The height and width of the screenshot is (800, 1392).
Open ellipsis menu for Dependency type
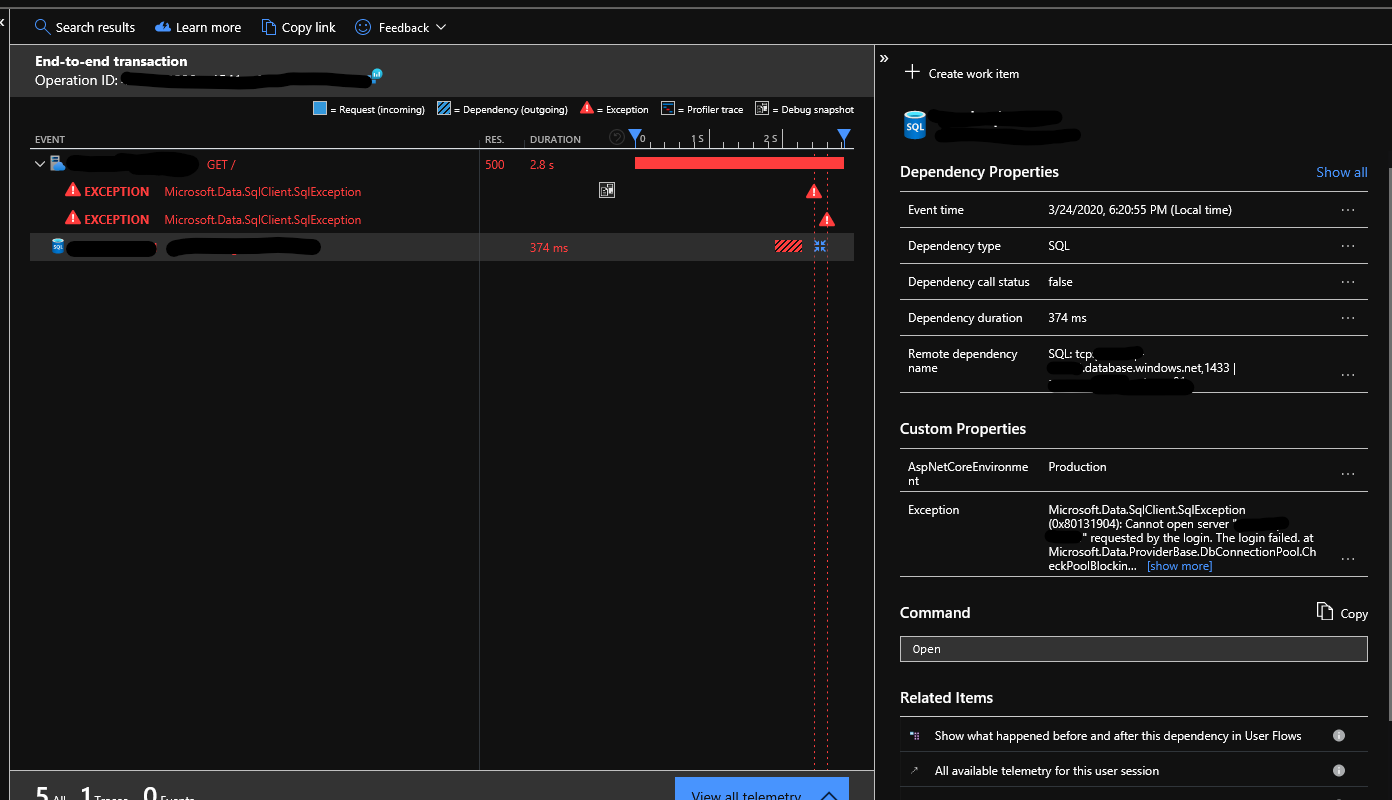pyautogui.click(x=1348, y=246)
